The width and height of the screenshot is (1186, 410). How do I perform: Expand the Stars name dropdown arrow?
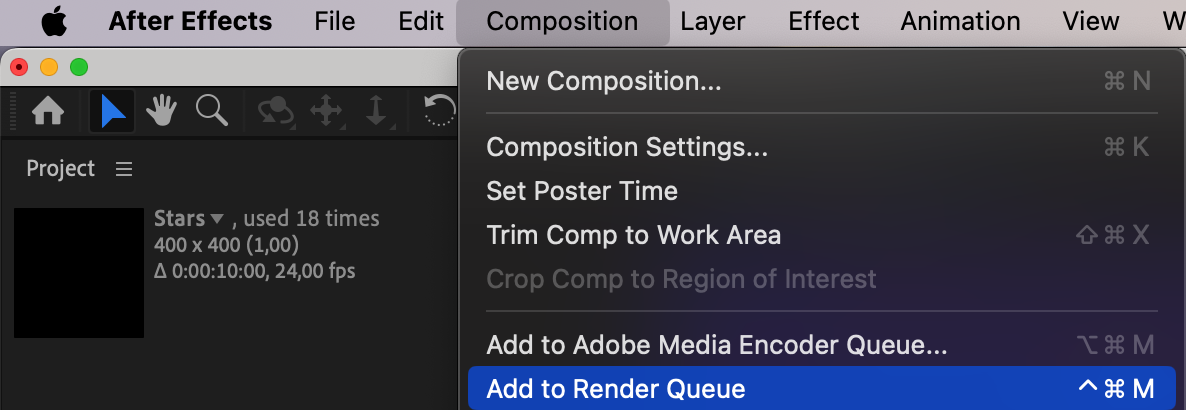coord(217,219)
